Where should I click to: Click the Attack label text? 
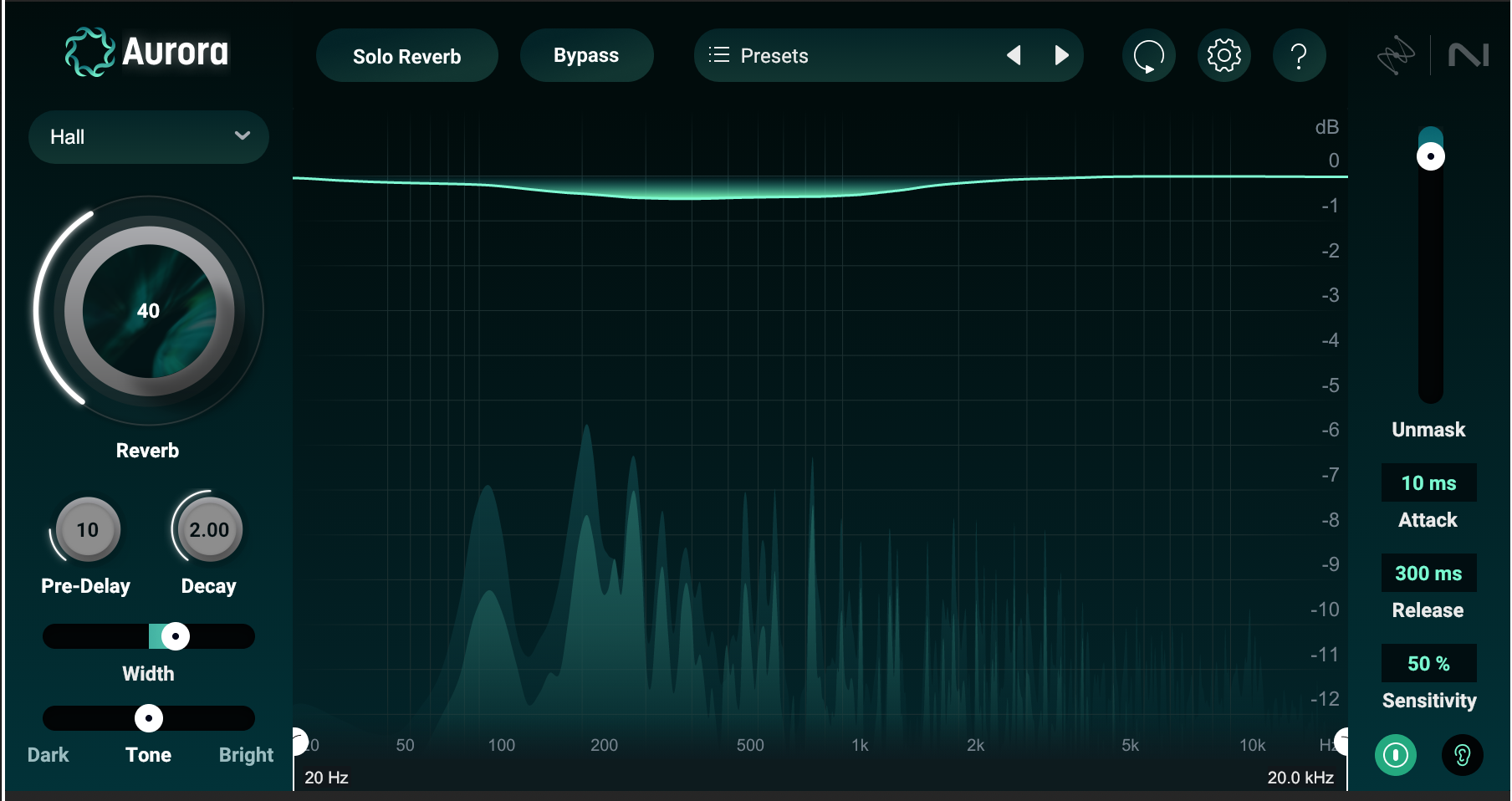pyautogui.click(x=1428, y=520)
